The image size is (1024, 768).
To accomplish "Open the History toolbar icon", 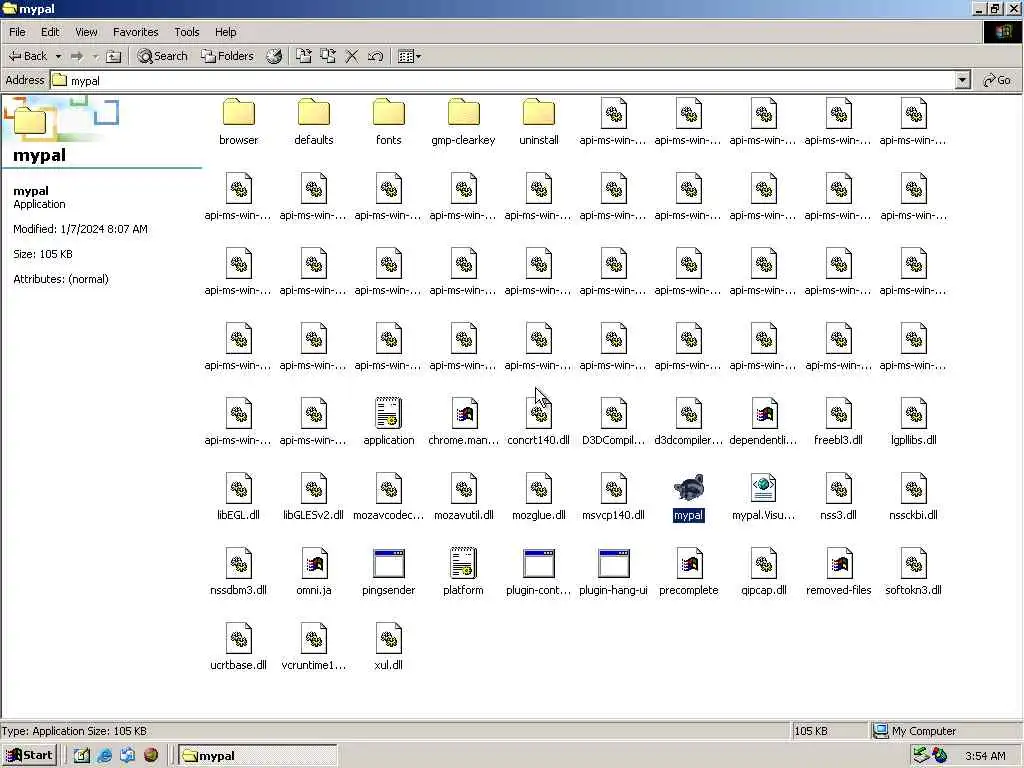I will pyautogui.click(x=274, y=56).
